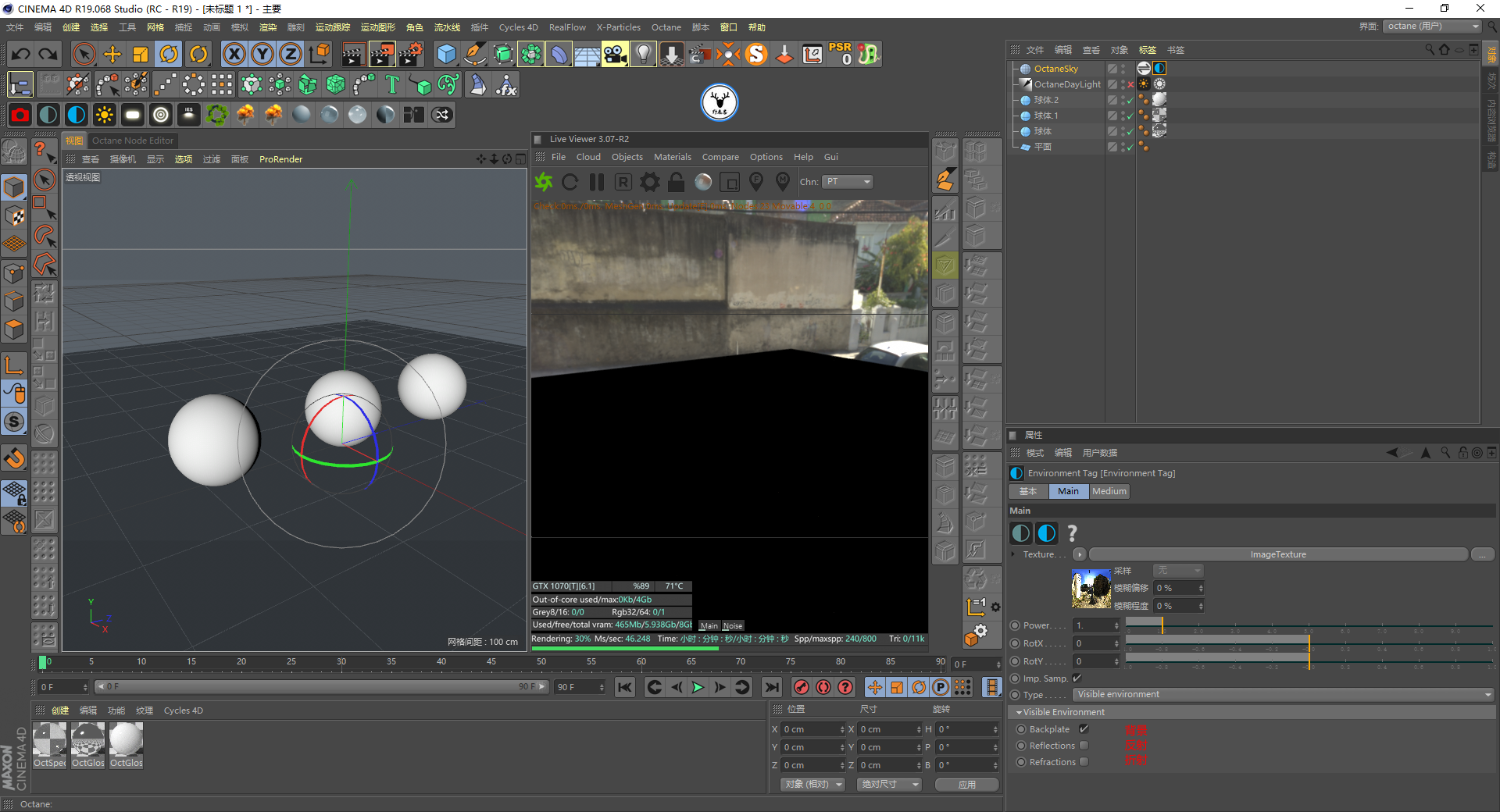Viewport: 1500px width, 812px height.
Task: Click the Noise label in Live Viewer
Action: pyautogui.click(x=733, y=625)
